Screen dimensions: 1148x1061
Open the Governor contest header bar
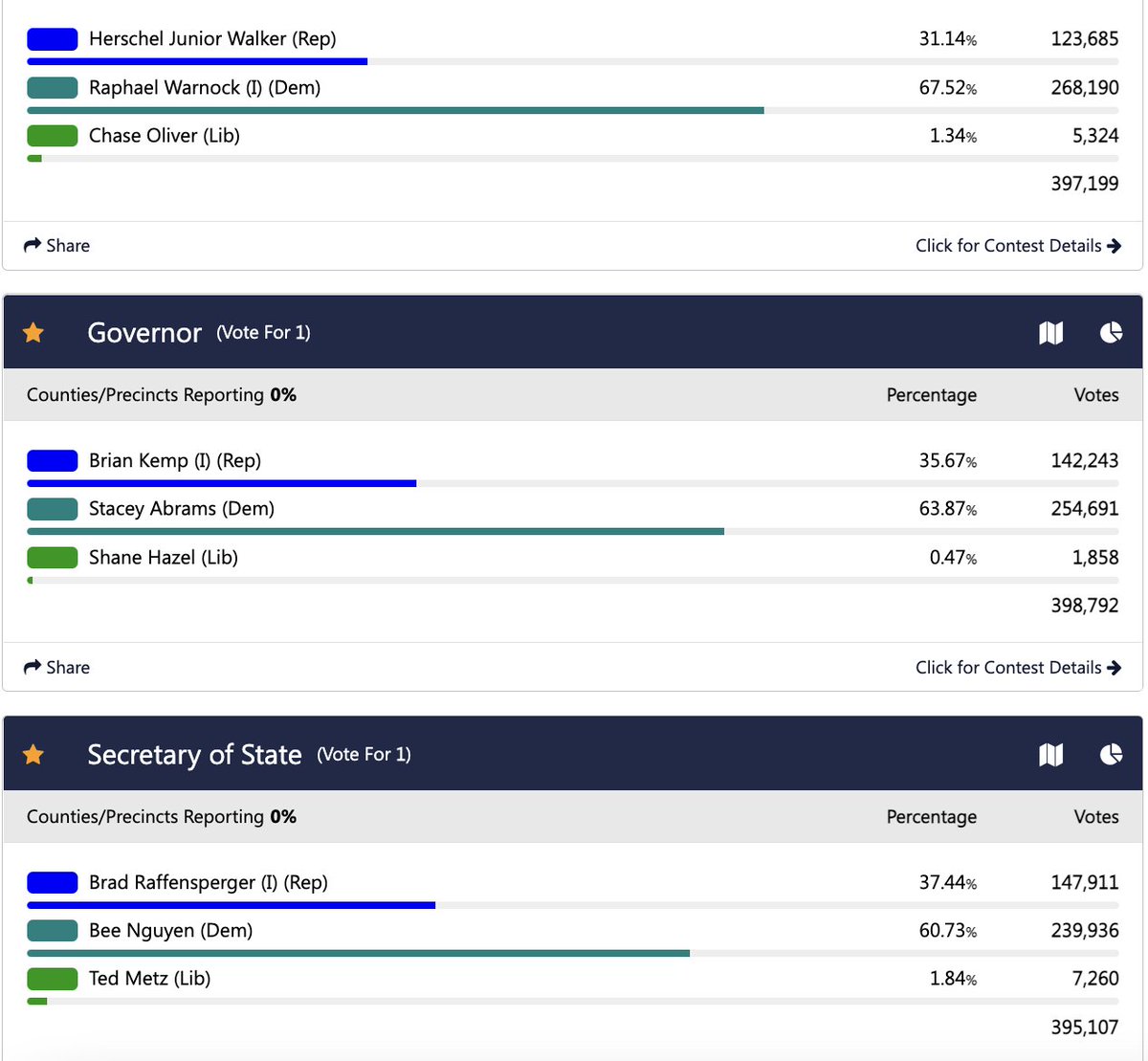coord(574,332)
